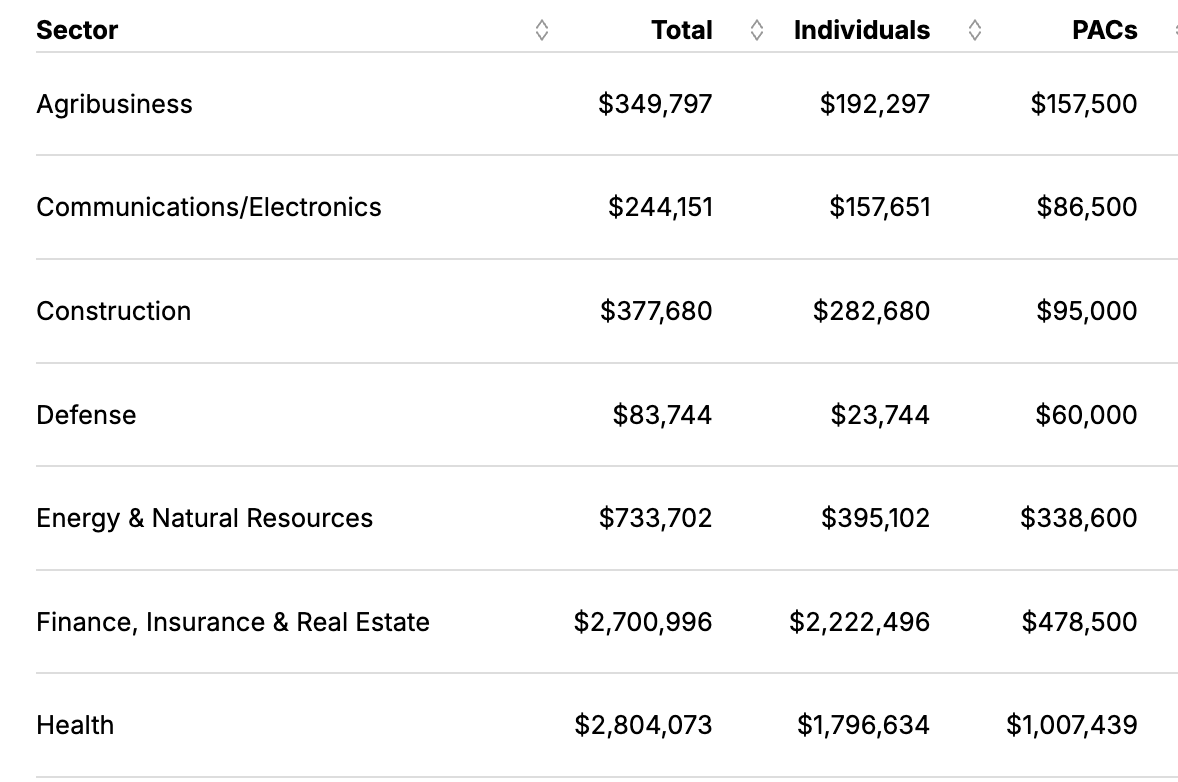Select the Energy & Natural Resources row label
This screenshot has width=1178, height=782.
point(204,518)
